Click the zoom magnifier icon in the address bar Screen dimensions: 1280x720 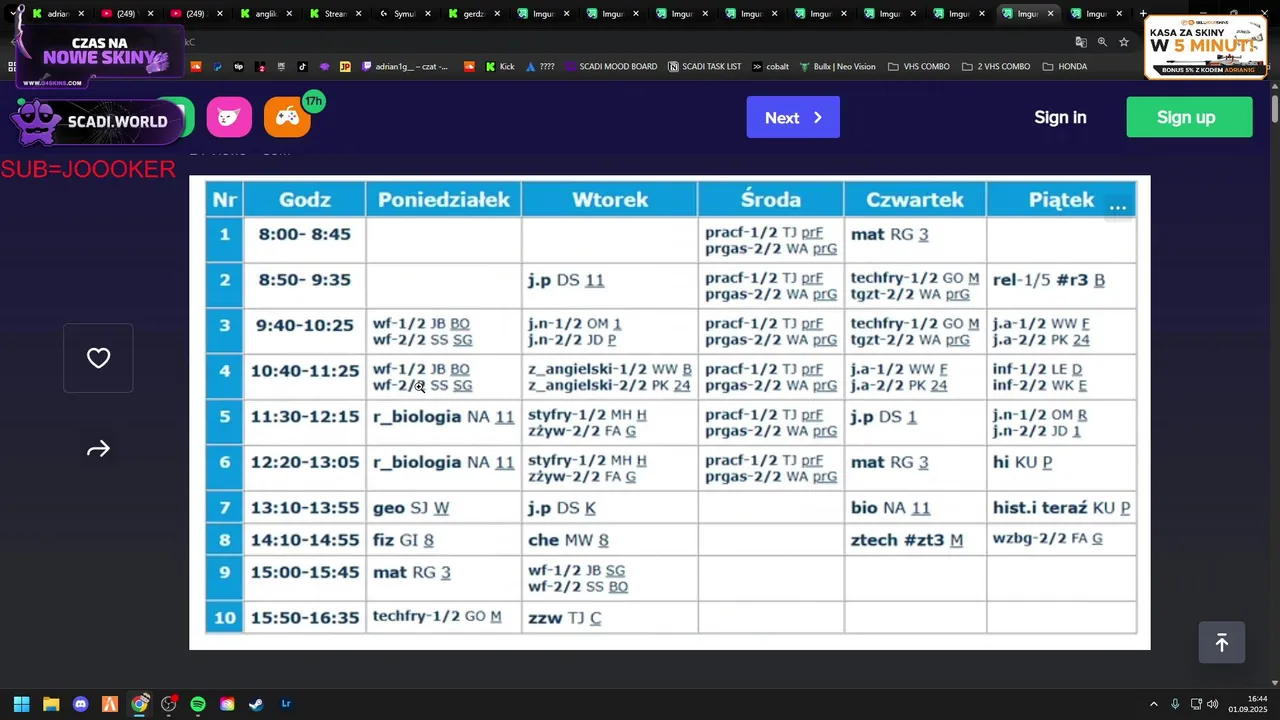[1102, 42]
